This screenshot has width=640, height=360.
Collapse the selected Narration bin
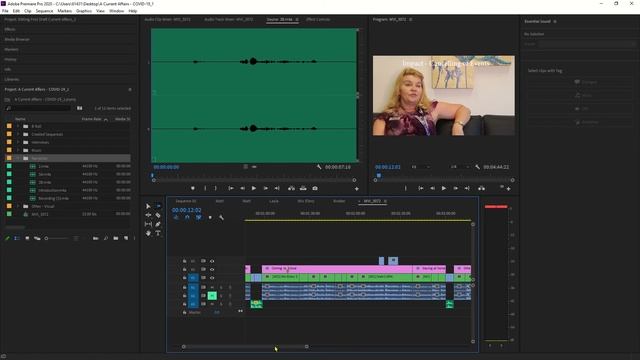click(18, 158)
